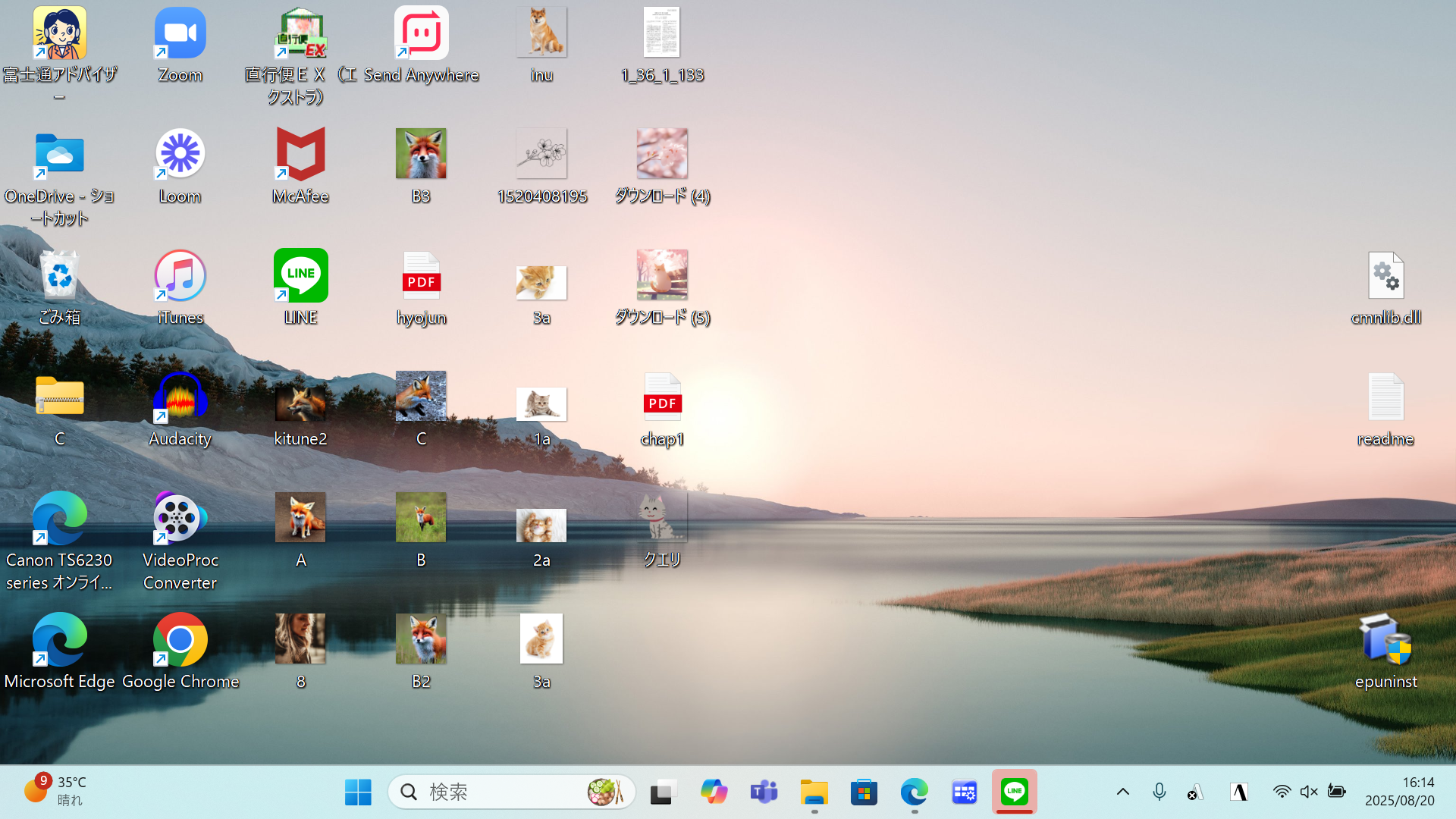Open date and time flyout 16:14

1400,791
